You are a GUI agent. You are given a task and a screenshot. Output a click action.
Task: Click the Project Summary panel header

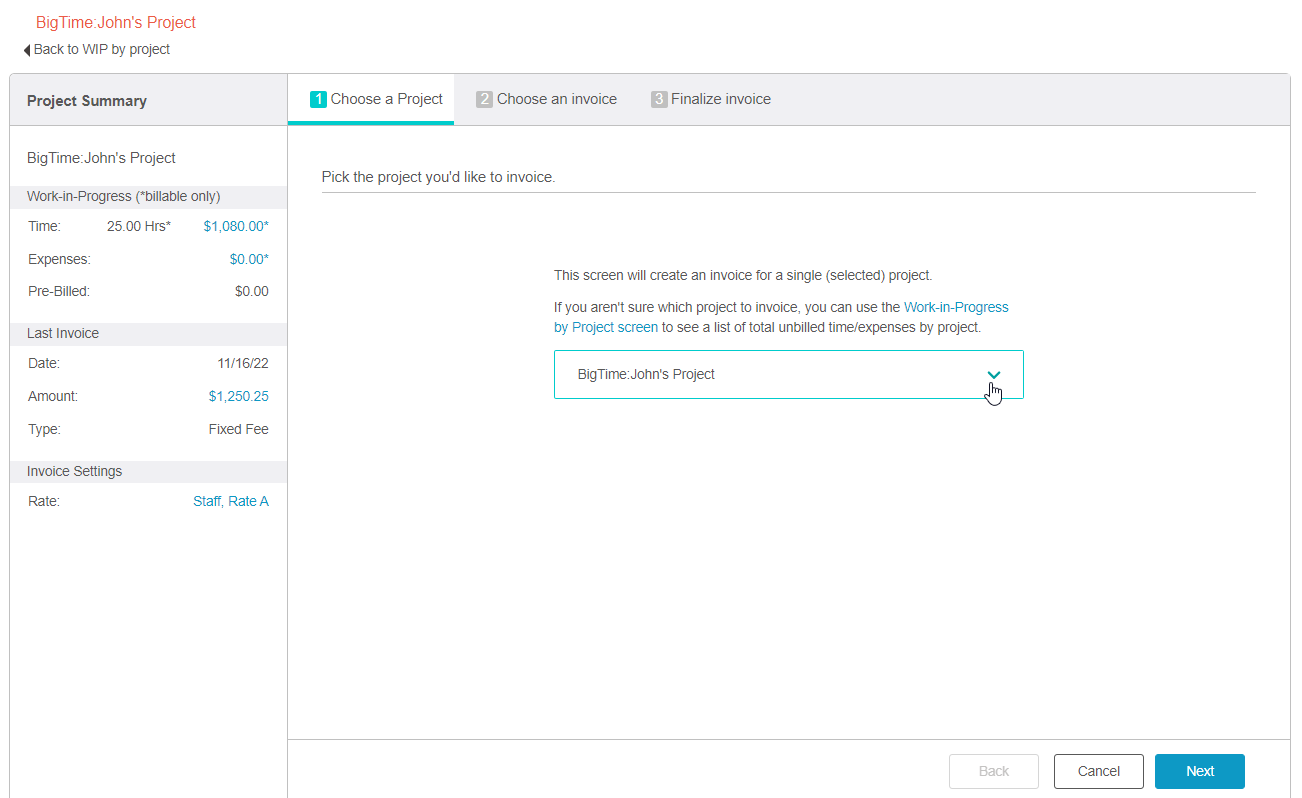tap(148, 100)
